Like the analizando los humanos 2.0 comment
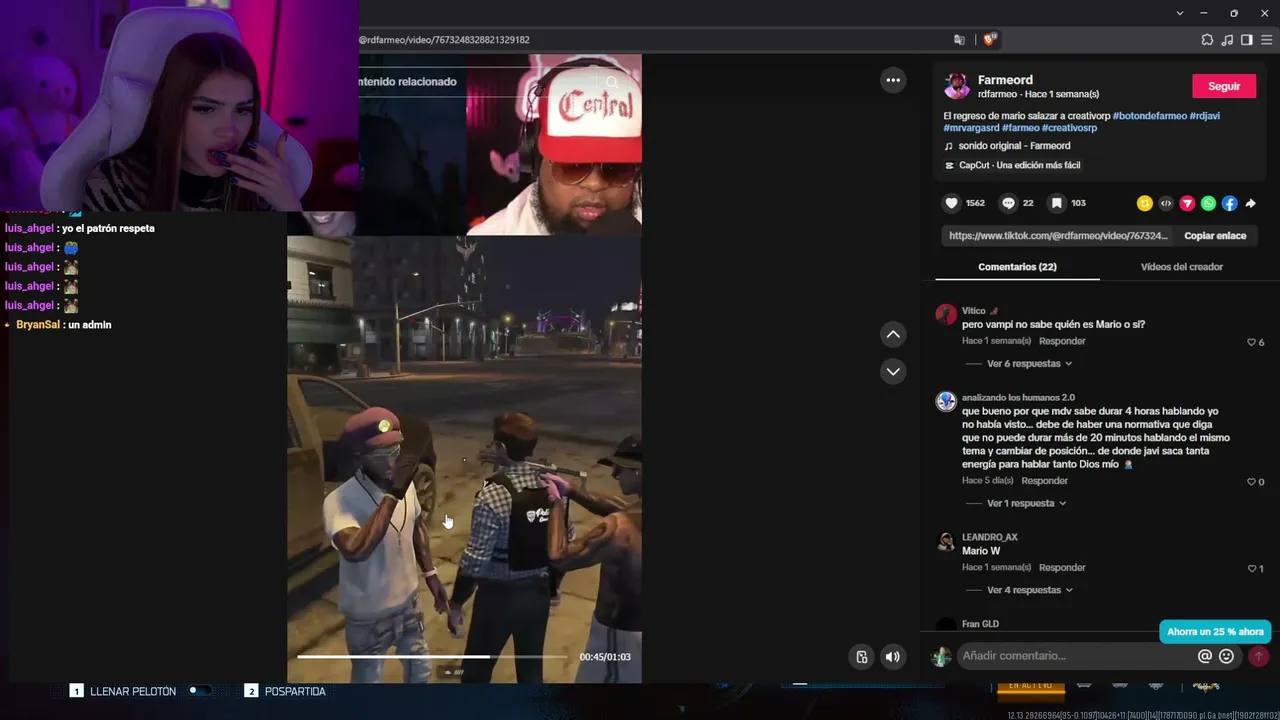The height and width of the screenshot is (720, 1280). pos(1251,482)
